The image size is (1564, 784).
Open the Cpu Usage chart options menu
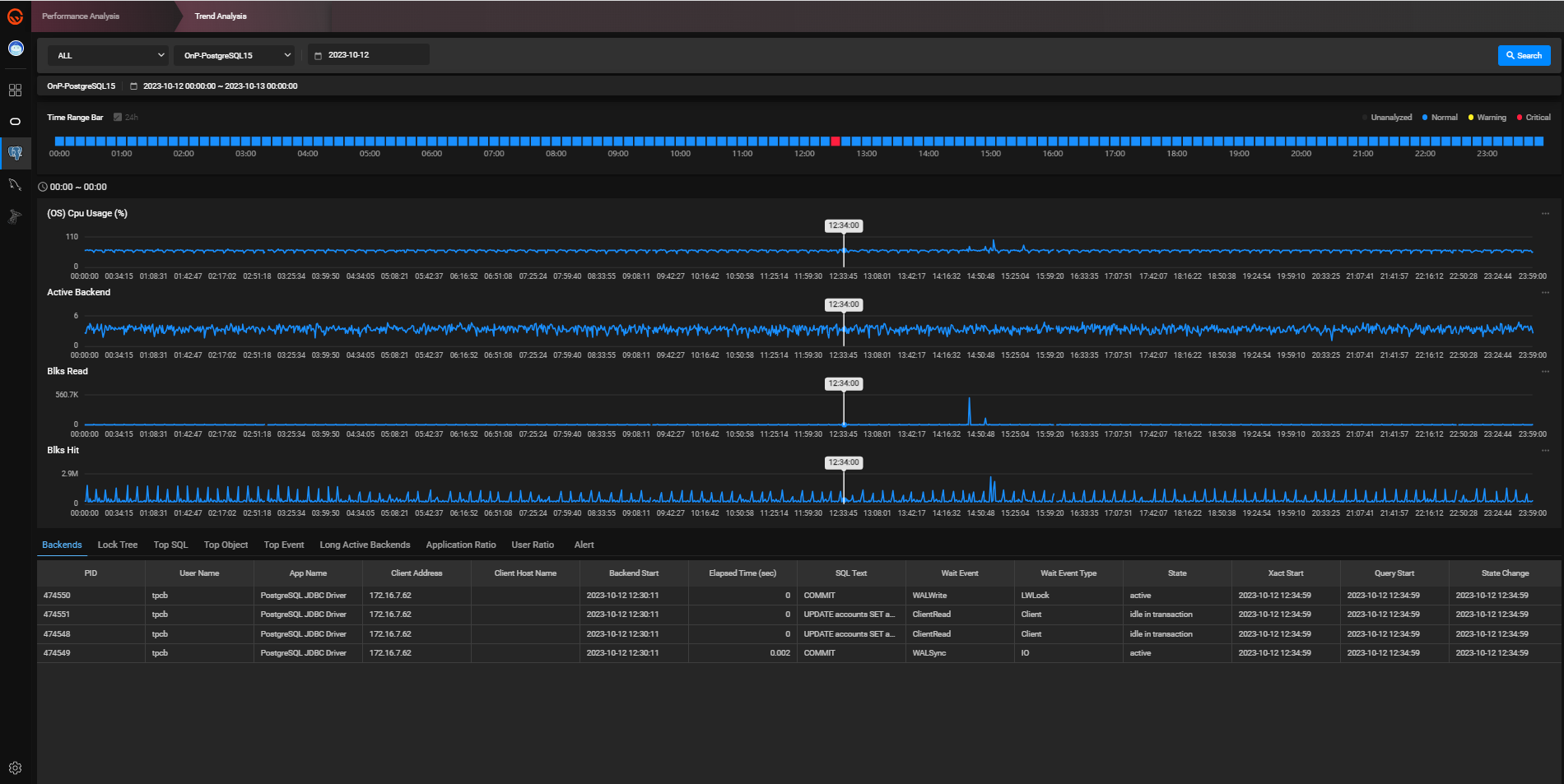(1545, 214)
